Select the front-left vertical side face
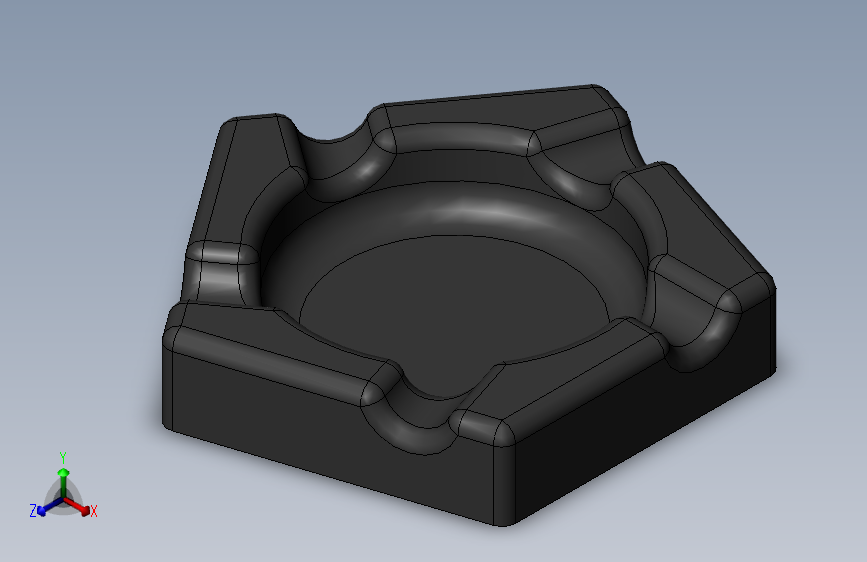 pos(332,437)
